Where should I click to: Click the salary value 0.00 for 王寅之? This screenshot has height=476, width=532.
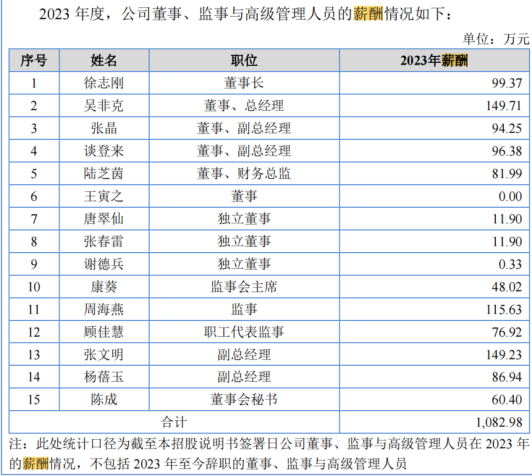tap(510, 196)
